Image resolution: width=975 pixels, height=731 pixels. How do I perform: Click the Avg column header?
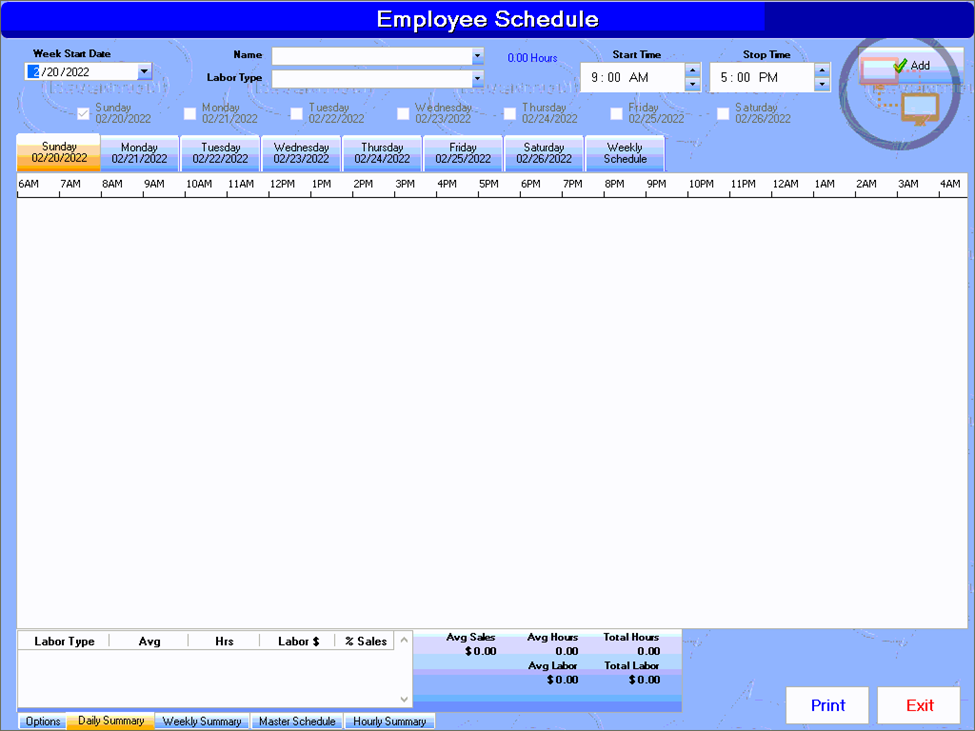click(x=149, y=641)
